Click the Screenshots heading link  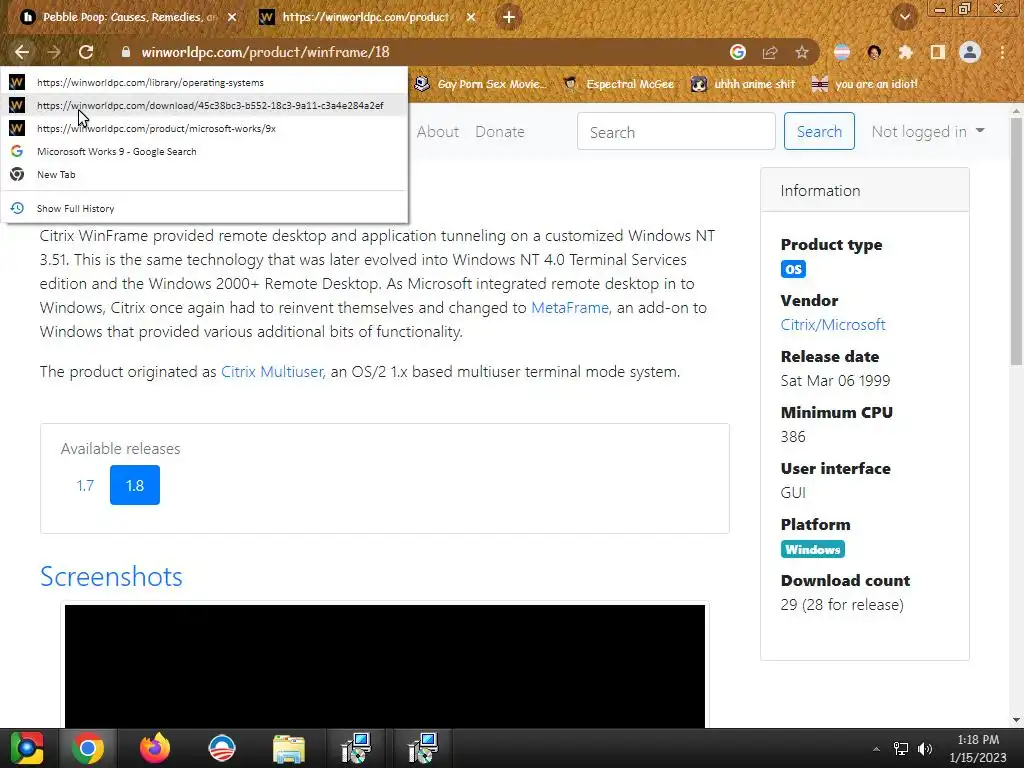[111, 577]
